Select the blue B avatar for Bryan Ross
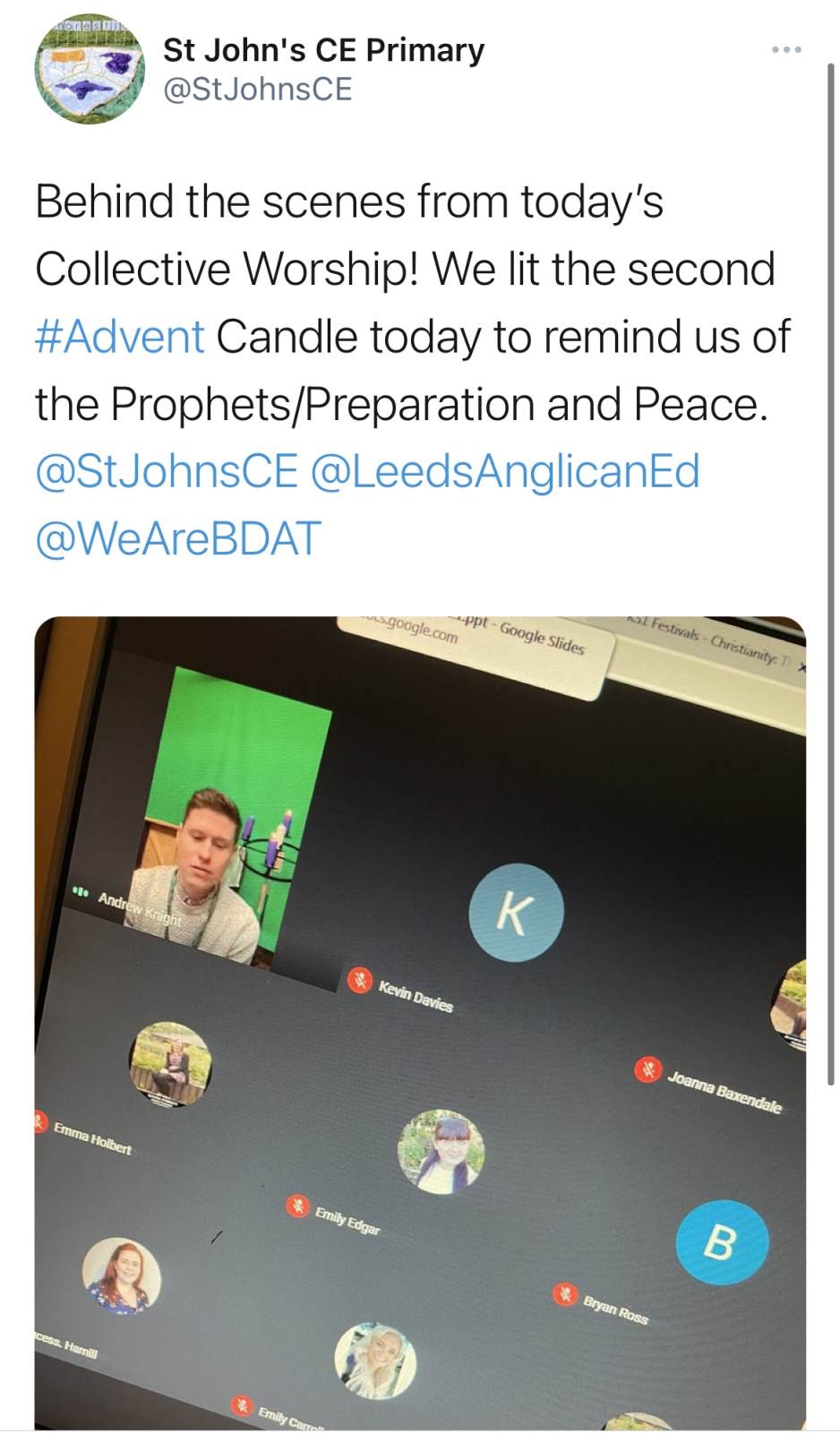The image size is (840, 1433). pyautogui.click(x=722, y=1242)
